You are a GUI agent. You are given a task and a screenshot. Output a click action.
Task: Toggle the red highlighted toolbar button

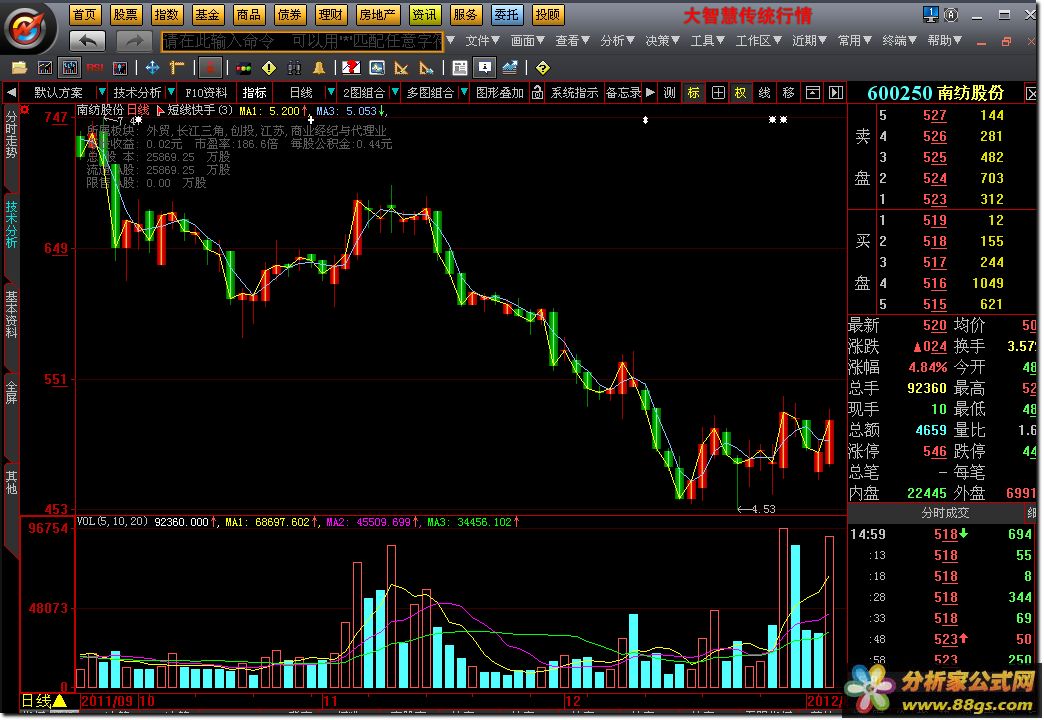[210, 68]
